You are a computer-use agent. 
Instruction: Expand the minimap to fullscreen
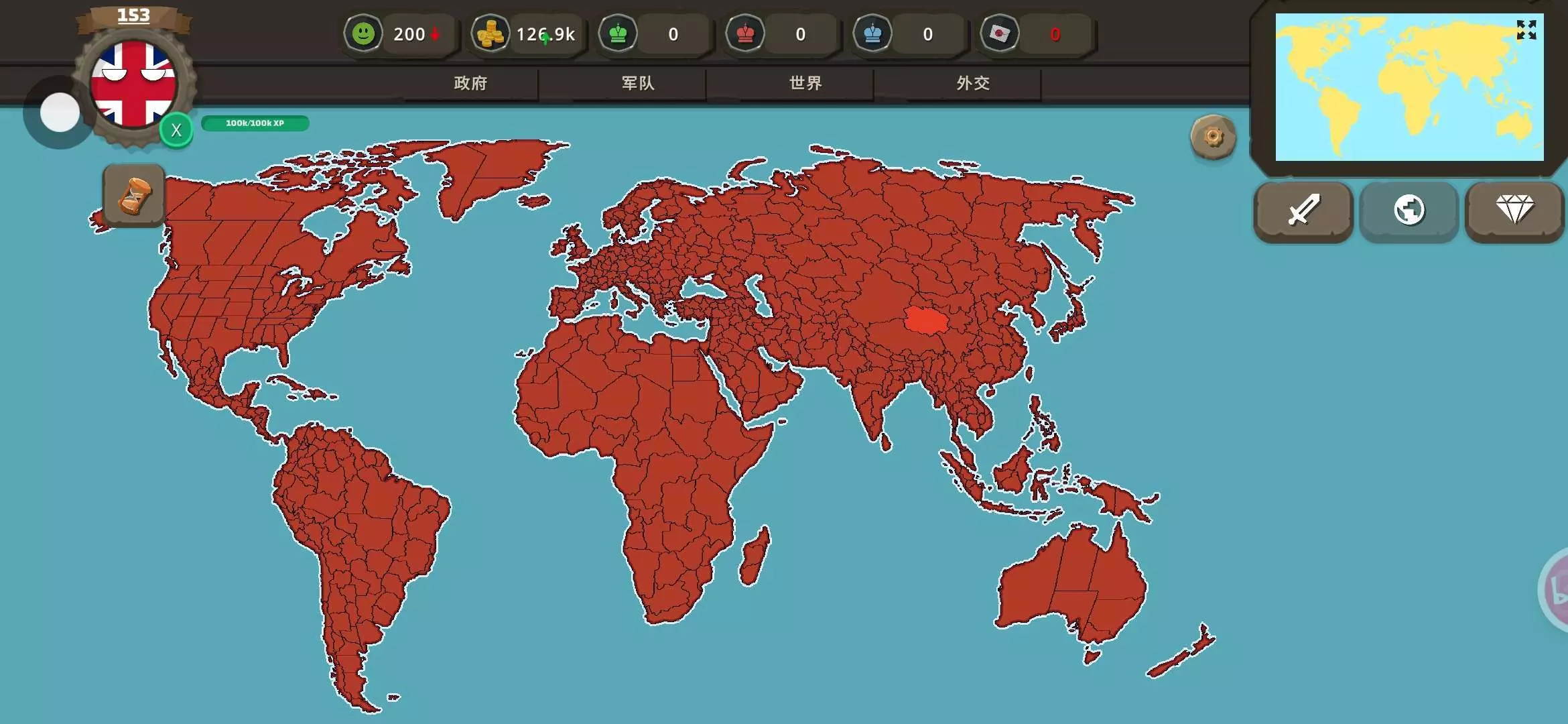click(x=1526, y=30)
